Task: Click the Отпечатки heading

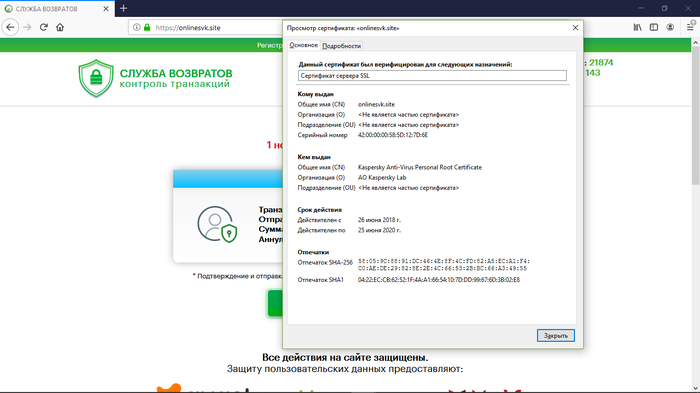Action: 313,252
